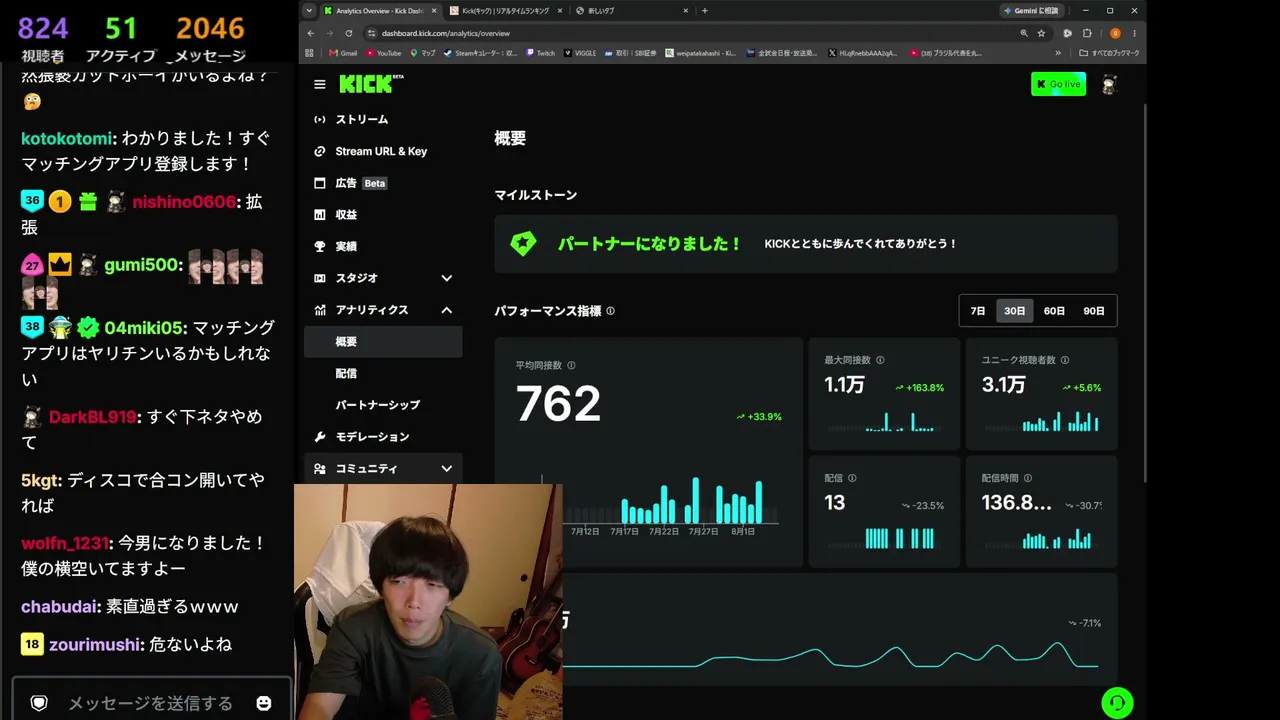Show info tooltip for ユニーク視聴者数
The height and width of the screenshot is (720, 1280).
pos(1064,360)
